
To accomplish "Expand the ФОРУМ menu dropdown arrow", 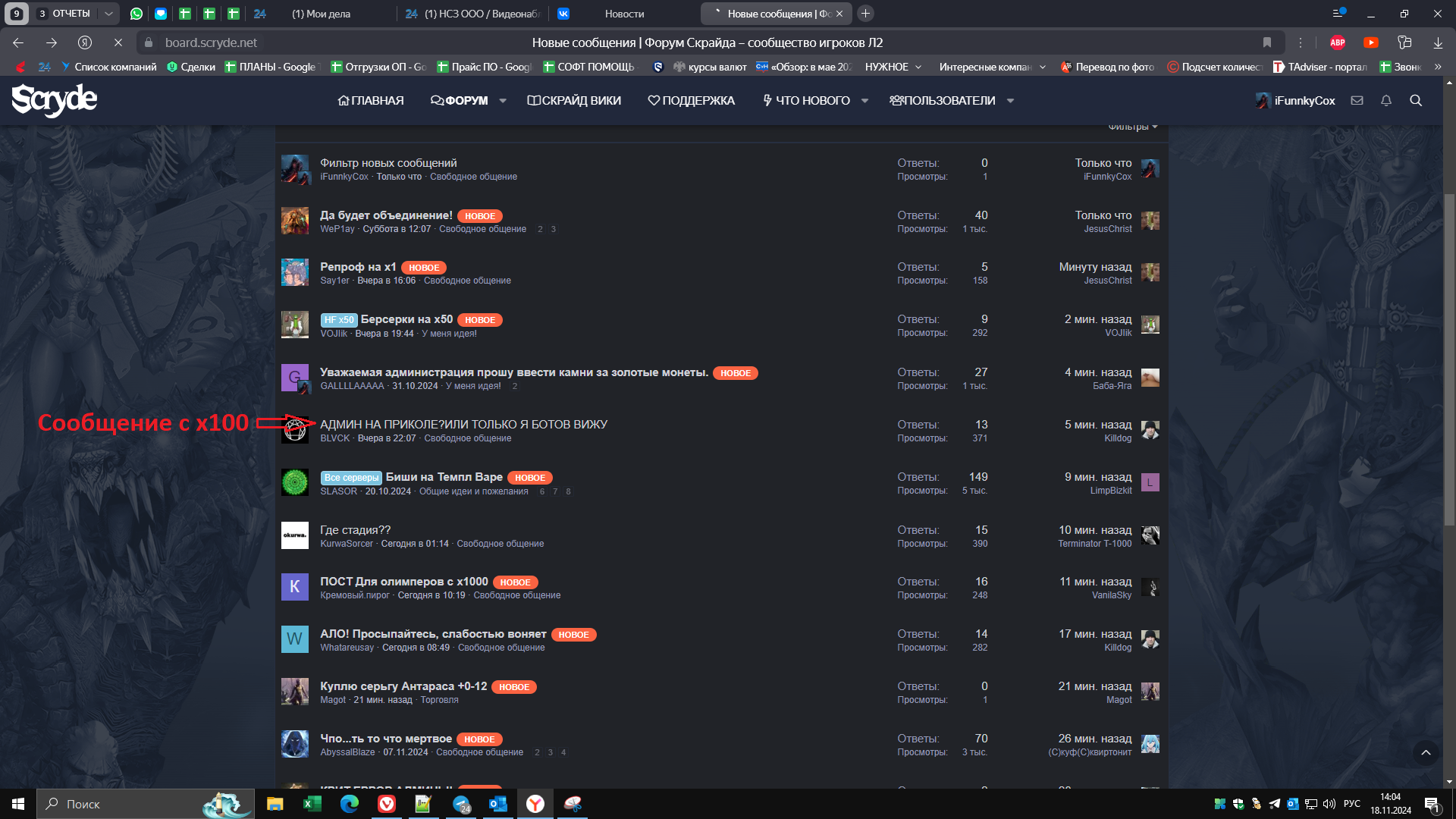I will [x=503, y=101].
